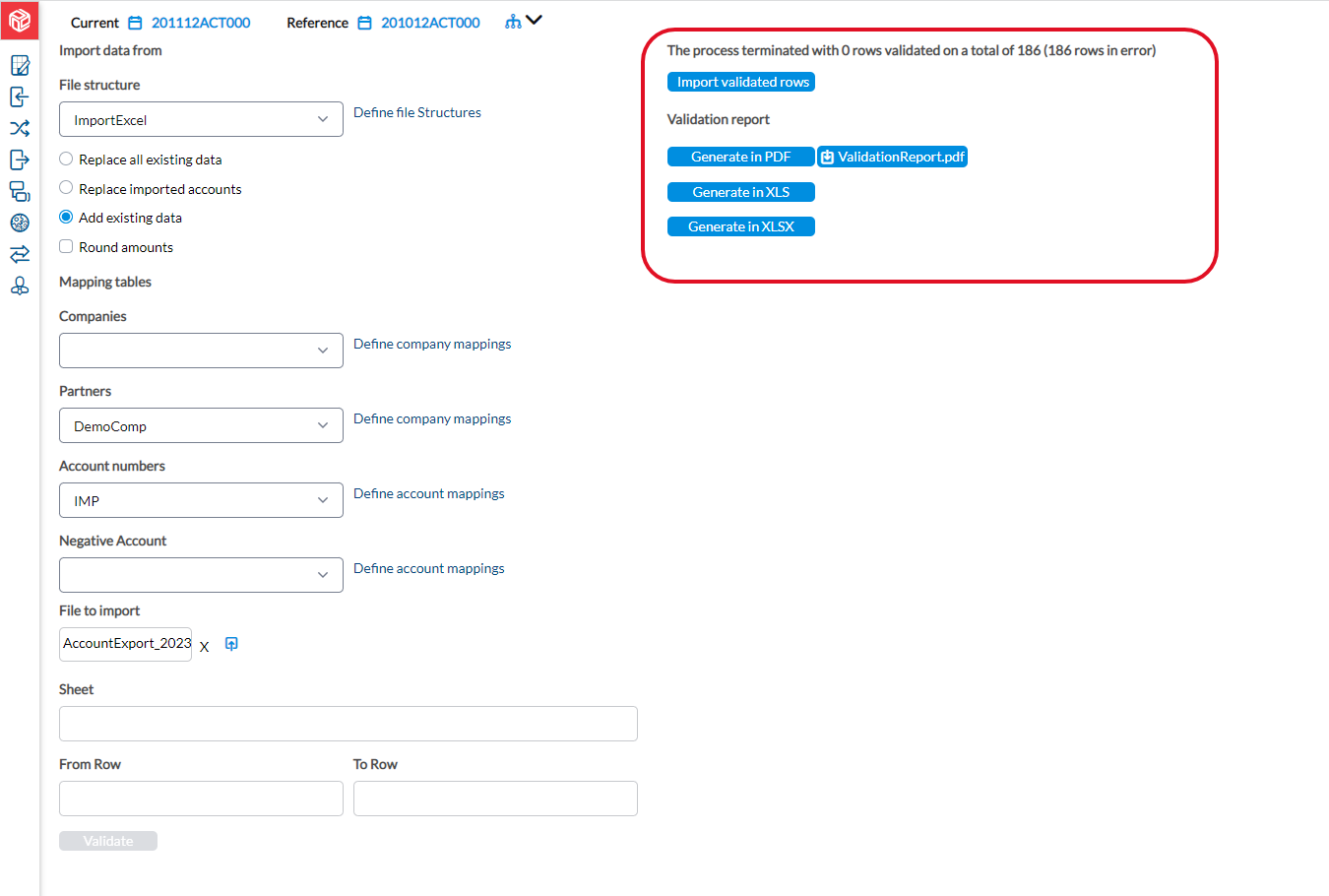Screen dimensions: 1329x896
Task: Click Import validated rows button
Action: pos(741,82)
